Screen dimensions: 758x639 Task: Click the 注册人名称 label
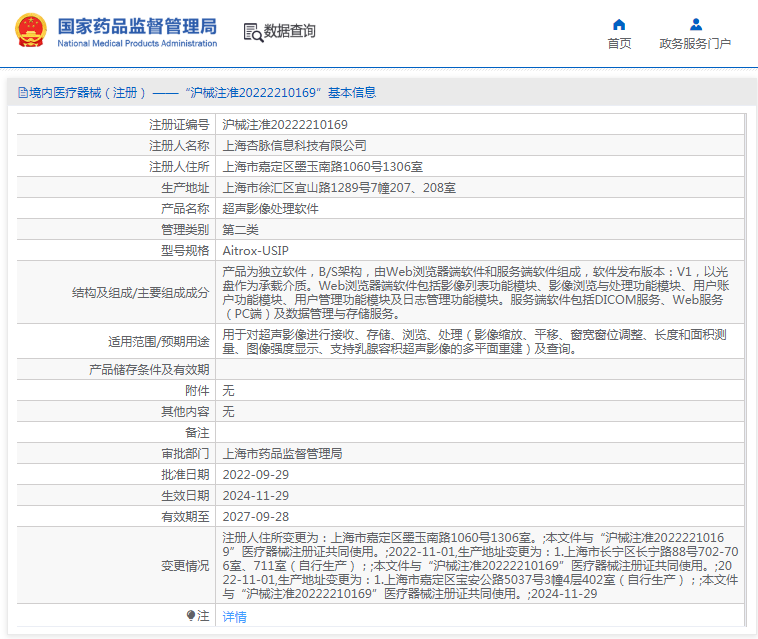[x=179, y=145]
